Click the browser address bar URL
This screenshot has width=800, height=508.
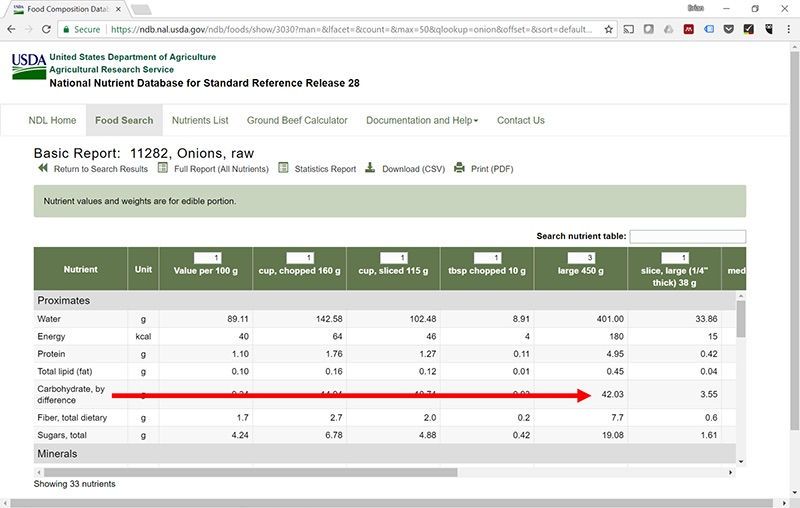(351, 30)
